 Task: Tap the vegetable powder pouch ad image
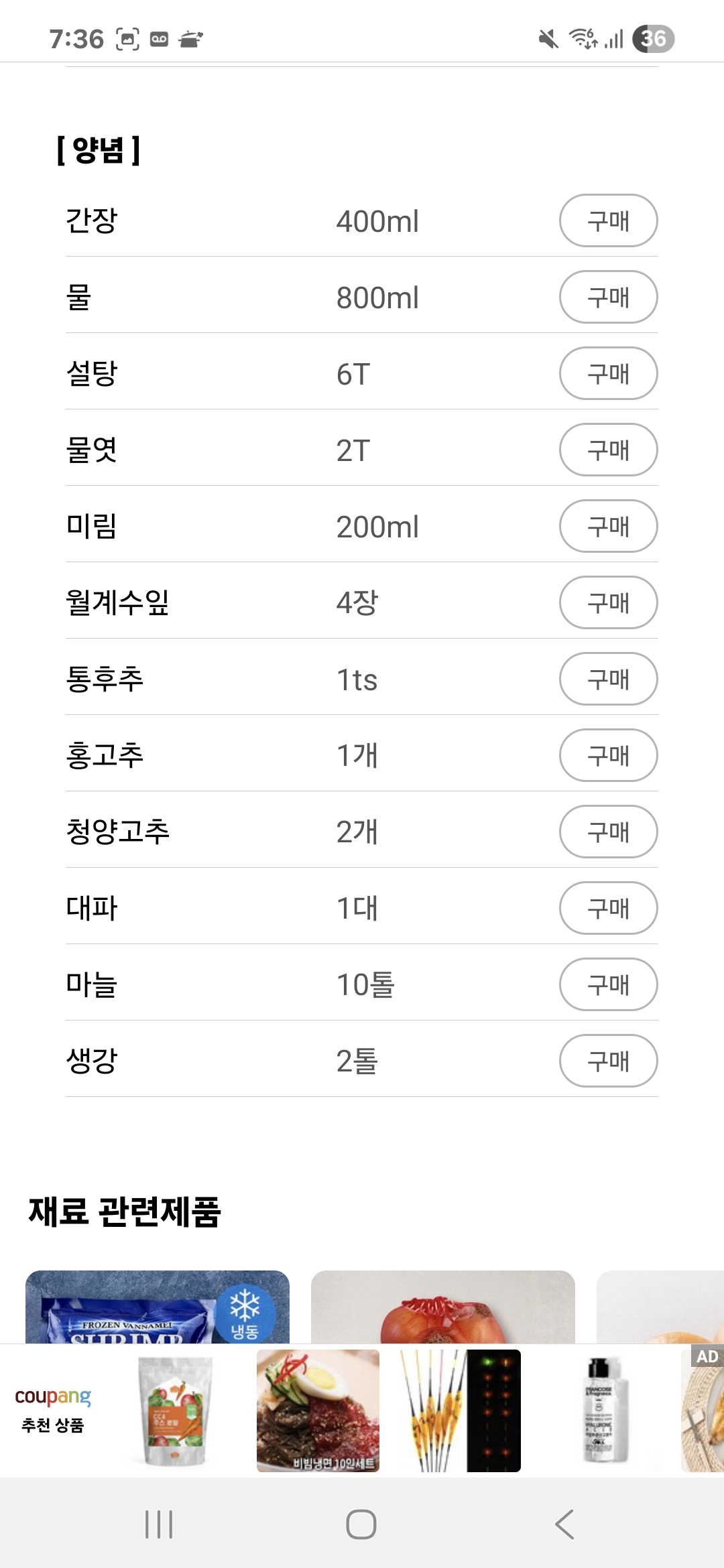pyautogui.click(x=176, y=1411)
